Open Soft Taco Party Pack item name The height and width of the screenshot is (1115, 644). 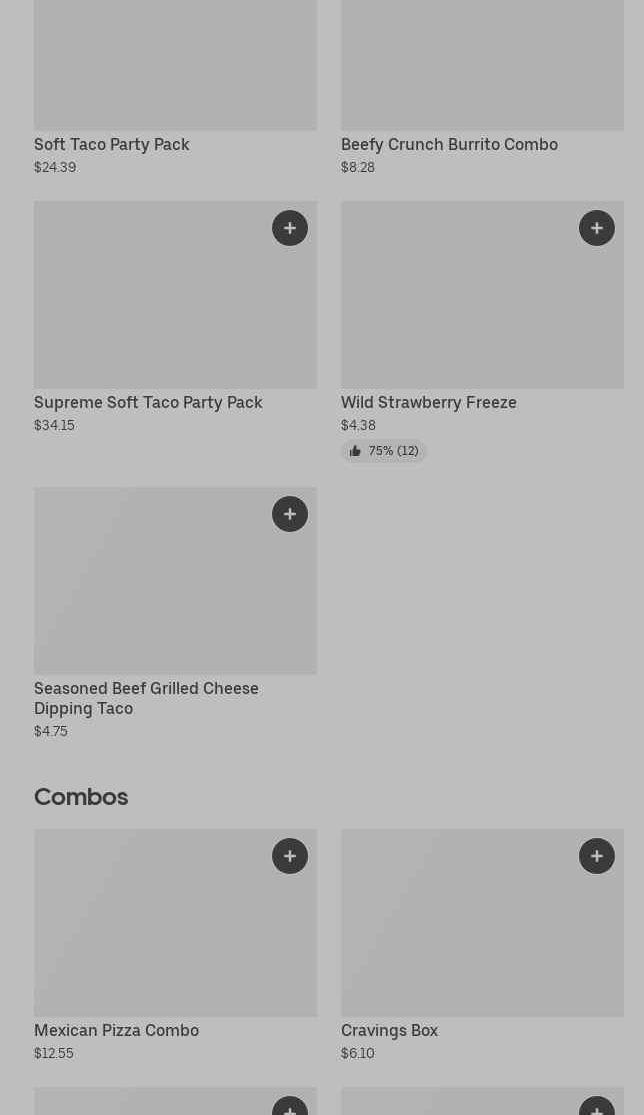(112, 145)
